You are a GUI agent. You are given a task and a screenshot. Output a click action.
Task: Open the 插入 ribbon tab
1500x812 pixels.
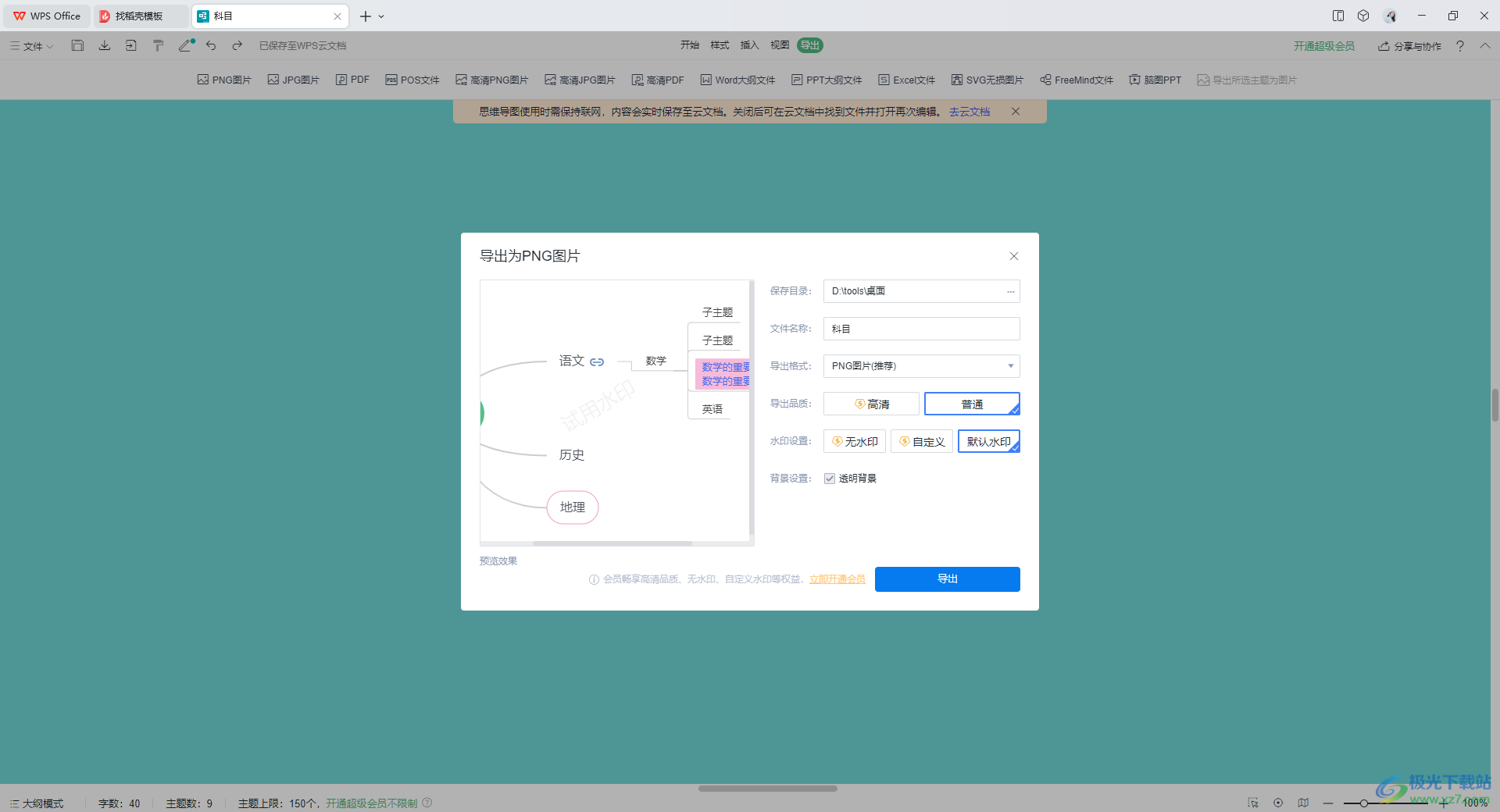pos(749,45)
